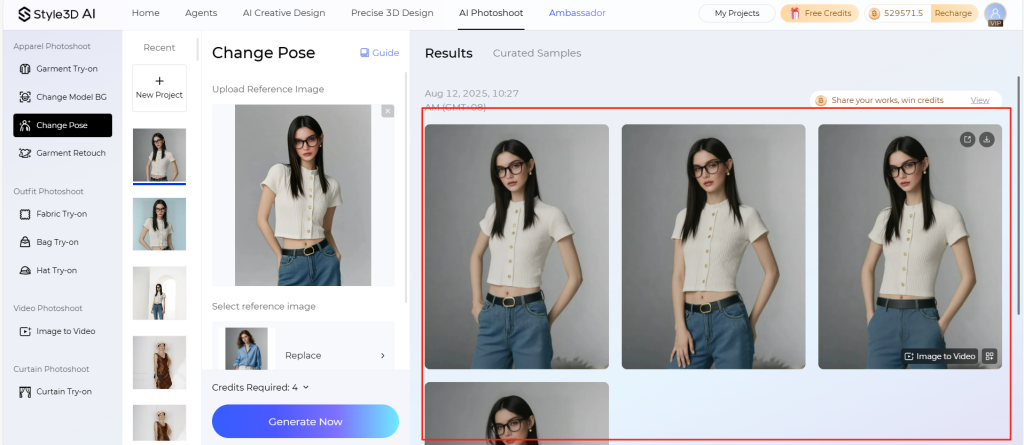Open the result image with the hand on the thigh

pos(713,246)
